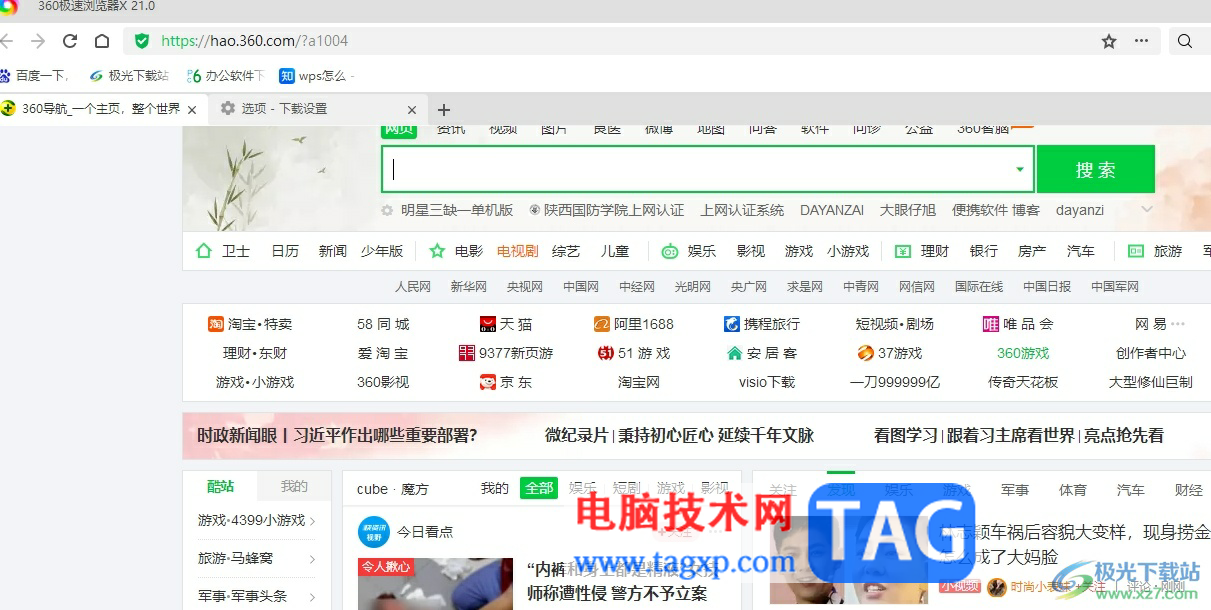Switch to the 360导航 tab
1211x610 pixels.
pos(100,109)
